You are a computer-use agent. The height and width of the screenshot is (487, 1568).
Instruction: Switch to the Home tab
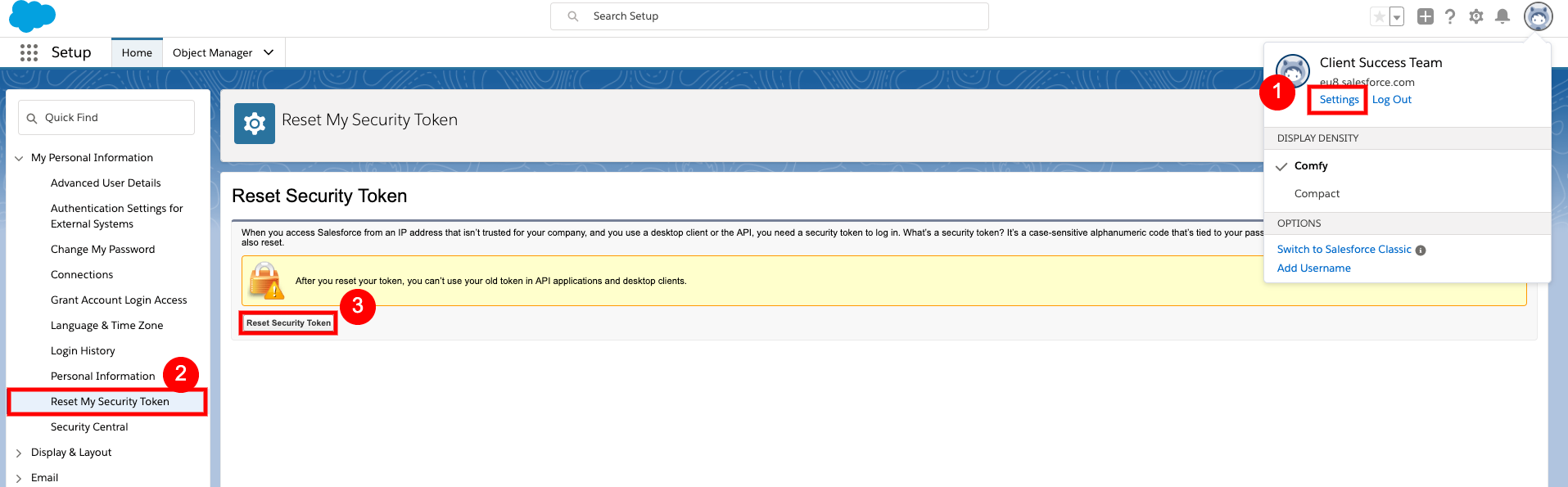(x=137, y=52)
